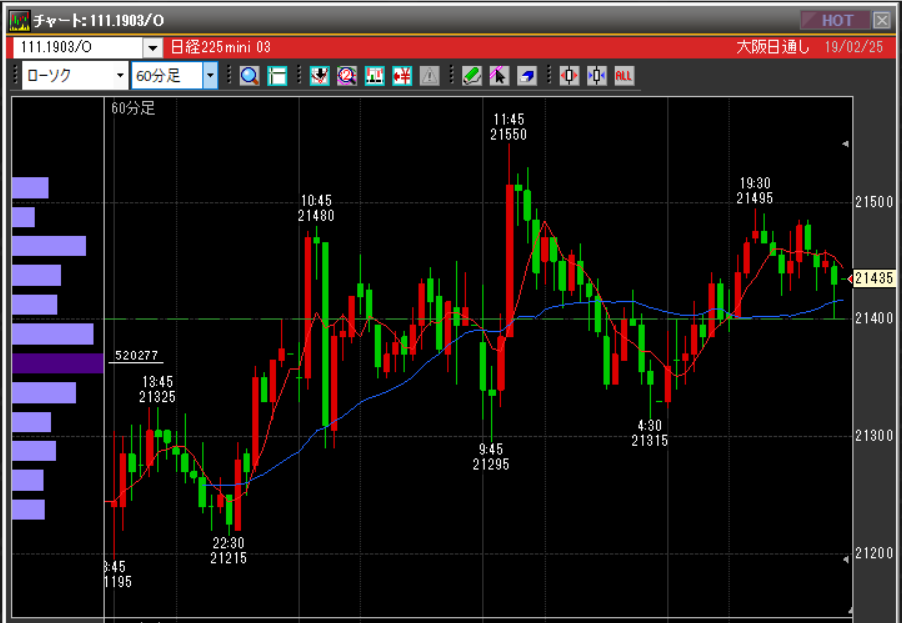The height and width of the screenshot is (623, 902).
Task: Click the 日経225mini 03 instrument name
Action: 221,47
